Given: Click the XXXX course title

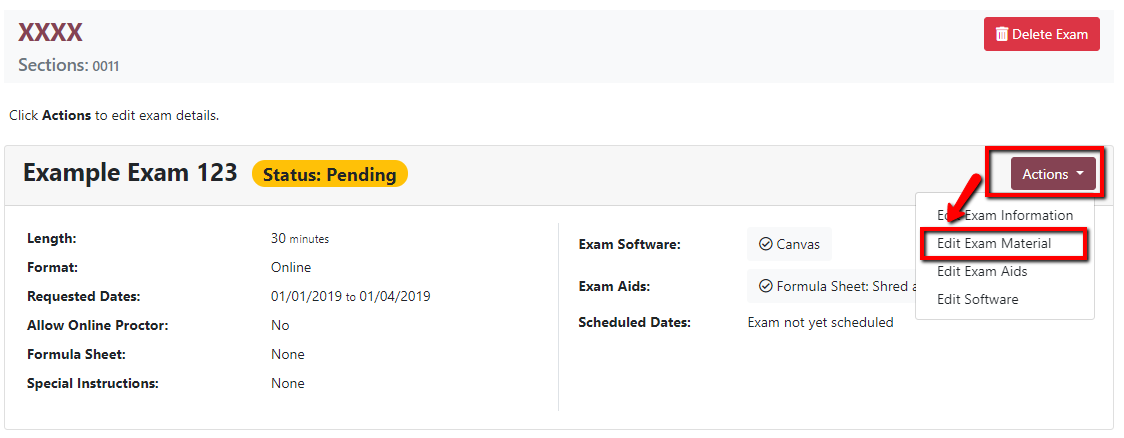Looking at the screenshot, I should [x=50, y=32].
